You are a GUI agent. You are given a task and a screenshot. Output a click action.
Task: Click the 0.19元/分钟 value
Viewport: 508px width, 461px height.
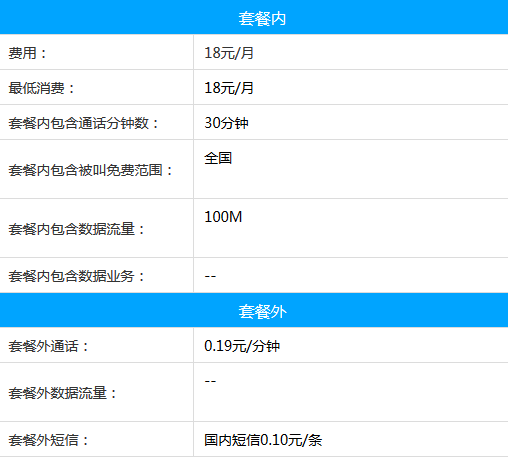pyautogui.click(x=242, y=346)
